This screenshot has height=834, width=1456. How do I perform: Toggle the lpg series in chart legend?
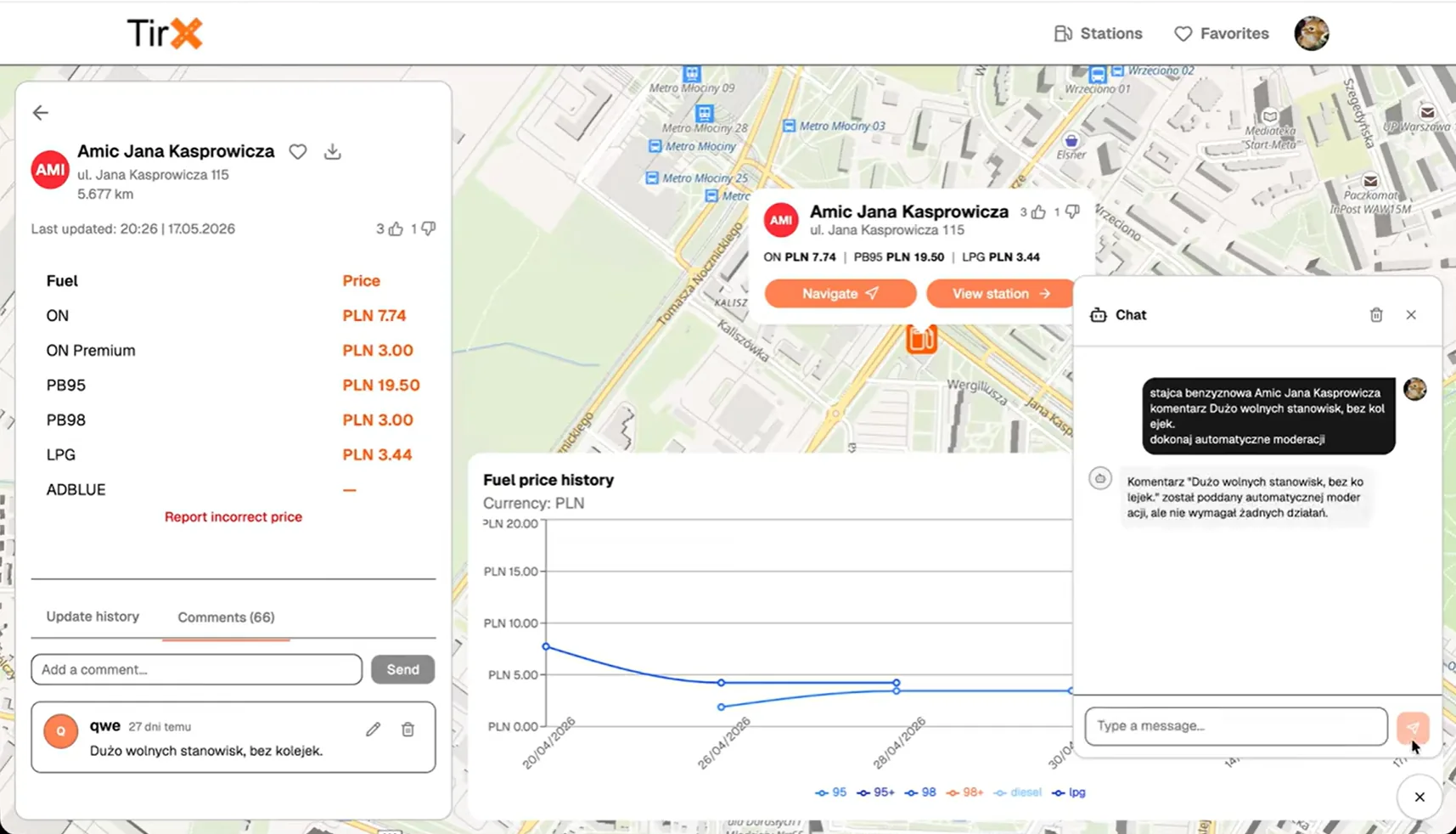point(1068,792)
